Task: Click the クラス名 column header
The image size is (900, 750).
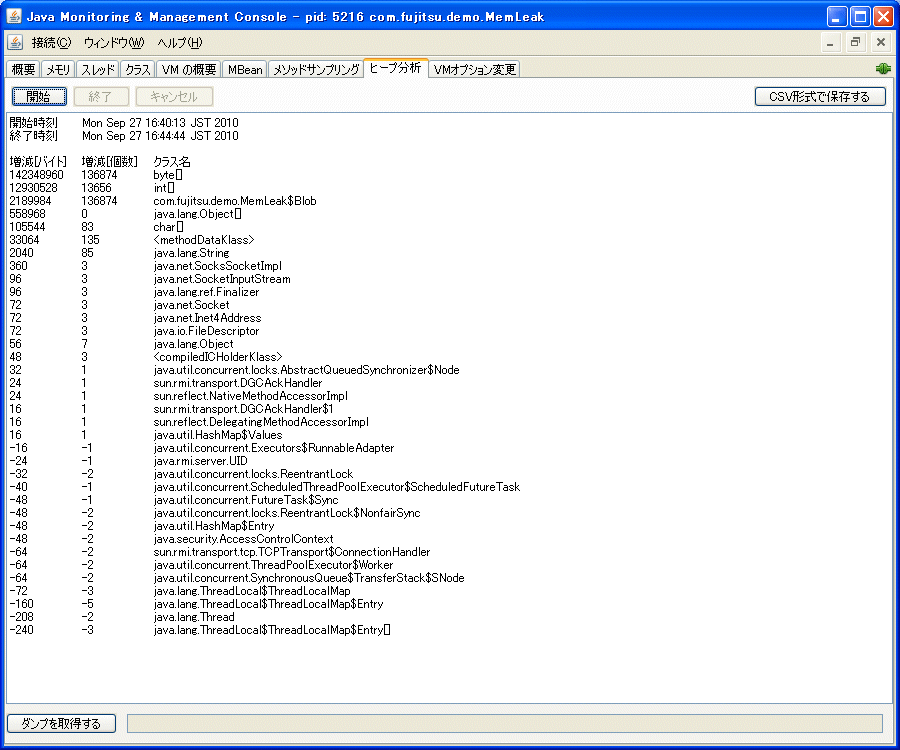Action: 172,162
